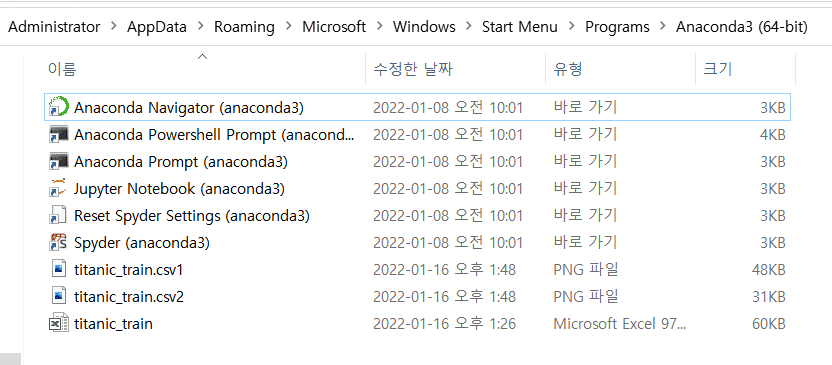Expand the chevron after the AppData breadcrumb
This screenshot has height=365, width=832.
pos(201,27)
